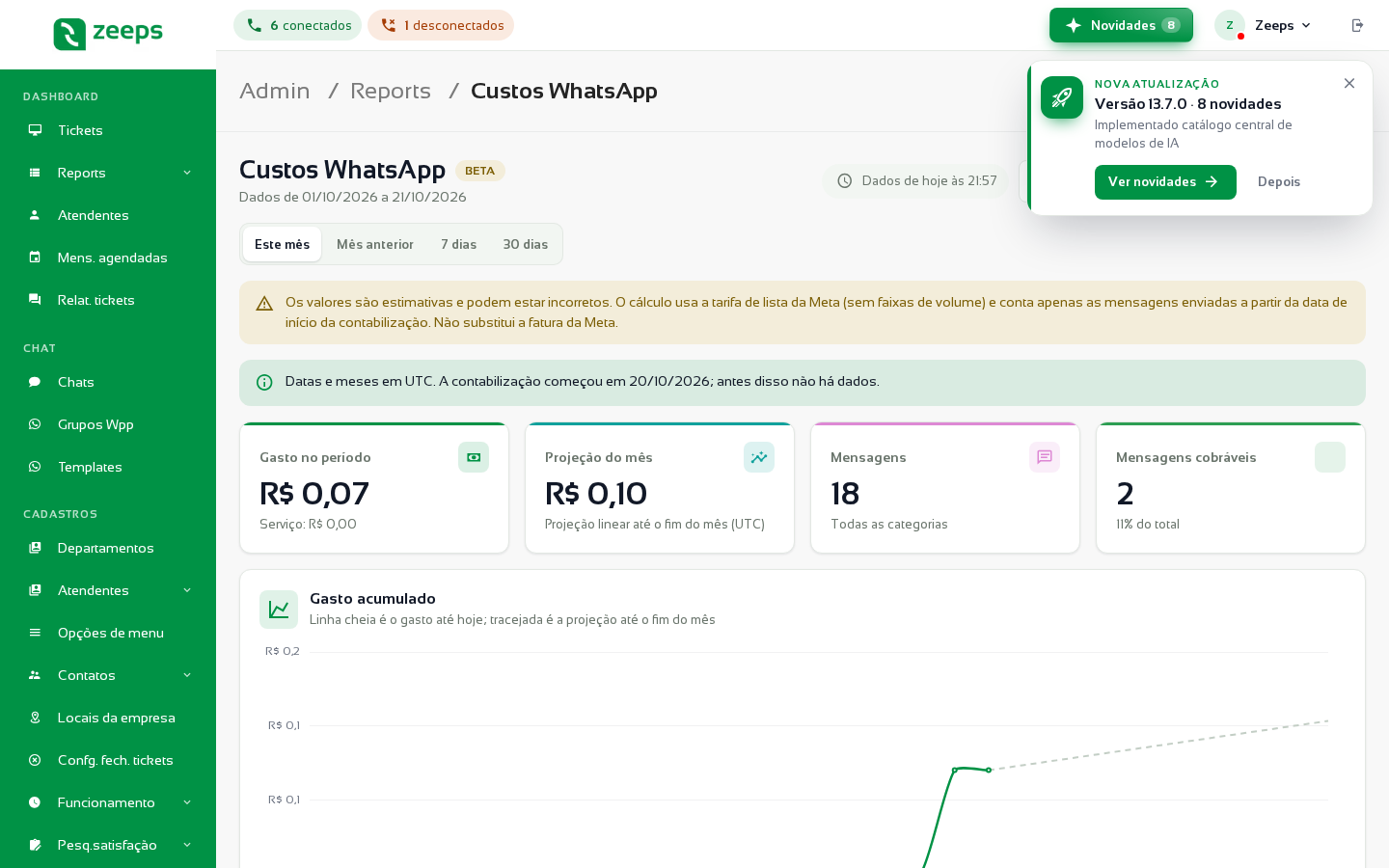Open Templates WhatsApp icon
1389x868 pixels.
coord(35,467)
